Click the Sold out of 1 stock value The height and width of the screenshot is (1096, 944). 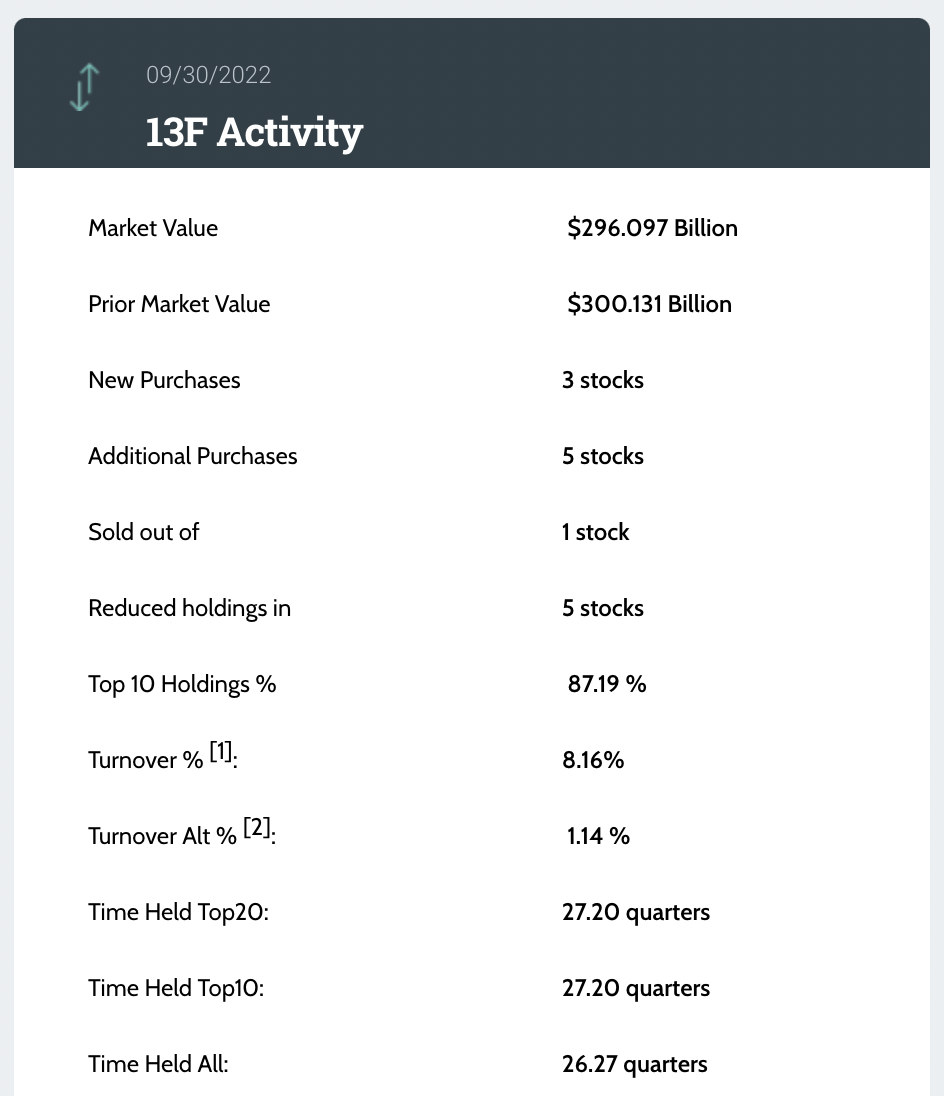click(596, 532)
